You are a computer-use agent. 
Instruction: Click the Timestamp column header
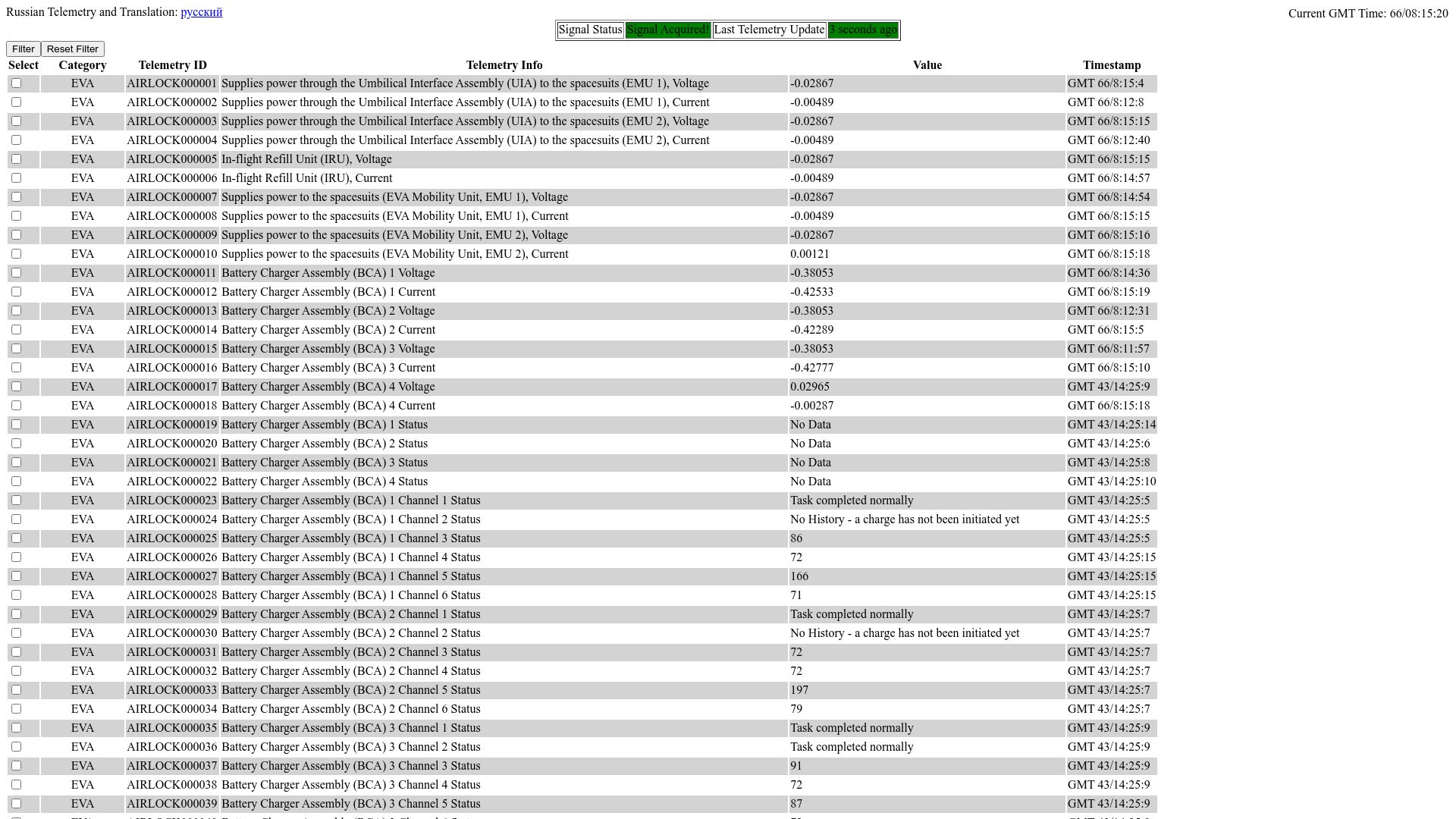pos(1112,65)
